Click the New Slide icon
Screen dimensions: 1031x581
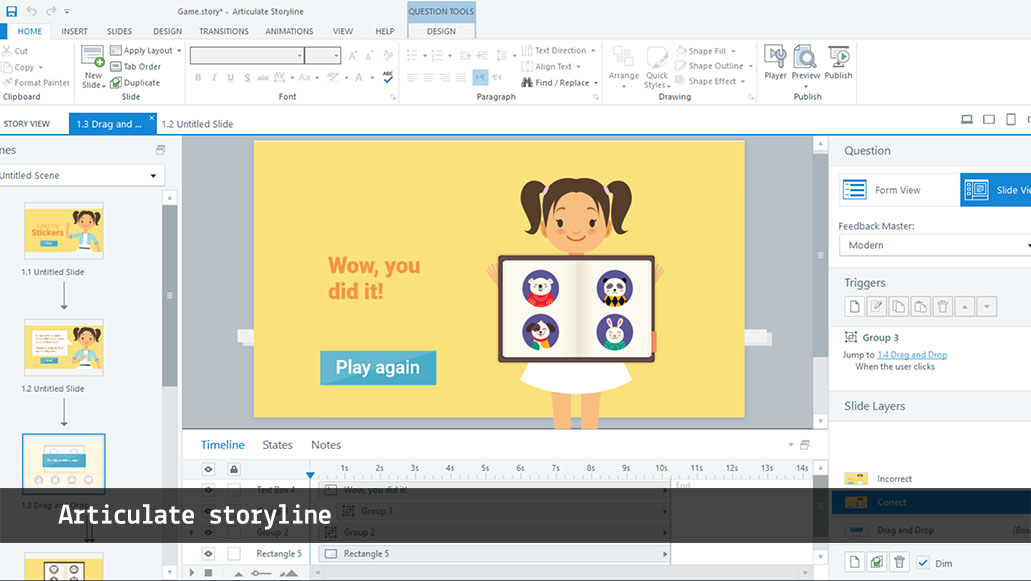pos(92,66)
